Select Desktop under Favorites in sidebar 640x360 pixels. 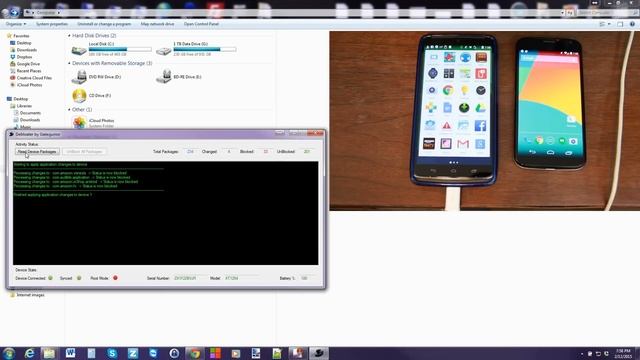coord(24,43)
